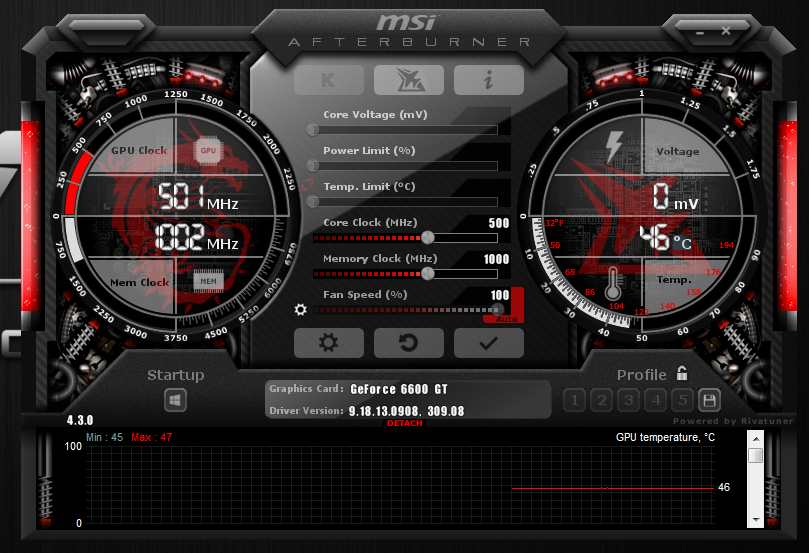Minimize the Afterburner window

pyautogui.click(x=699, y=30)
